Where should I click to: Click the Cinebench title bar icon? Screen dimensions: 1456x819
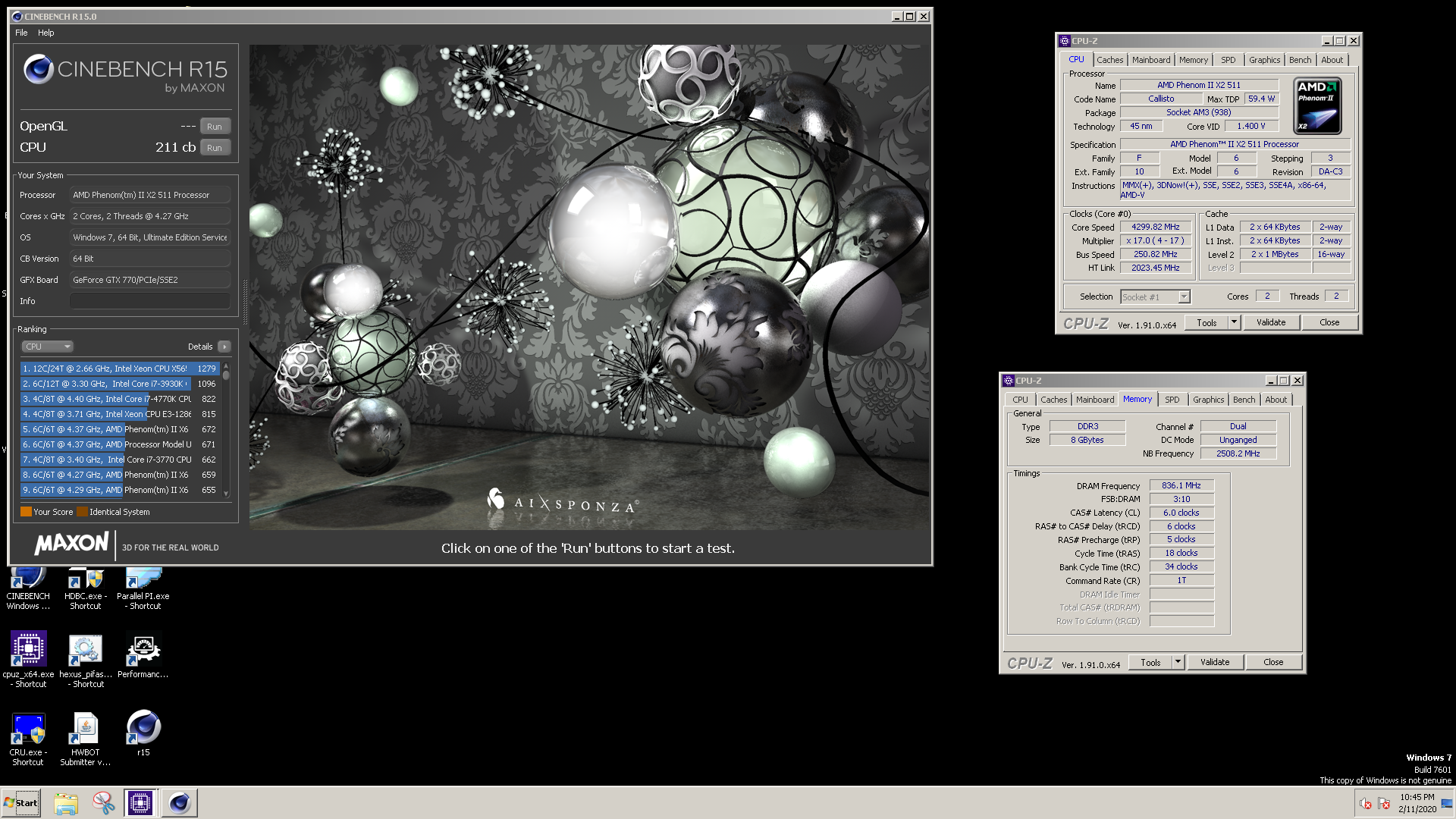[17, 16]
